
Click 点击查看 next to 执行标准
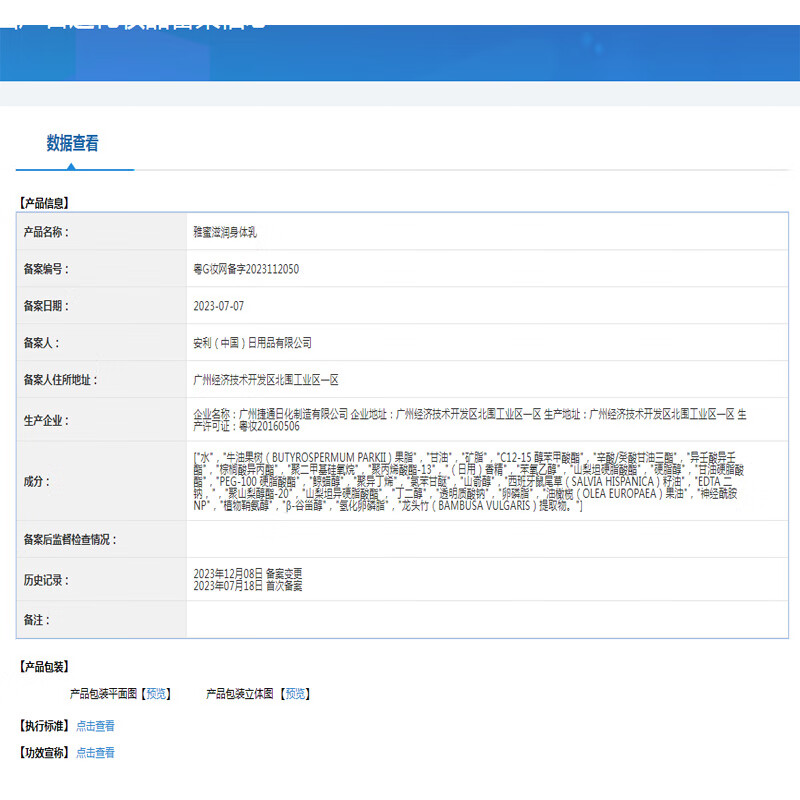coord(95,726)
